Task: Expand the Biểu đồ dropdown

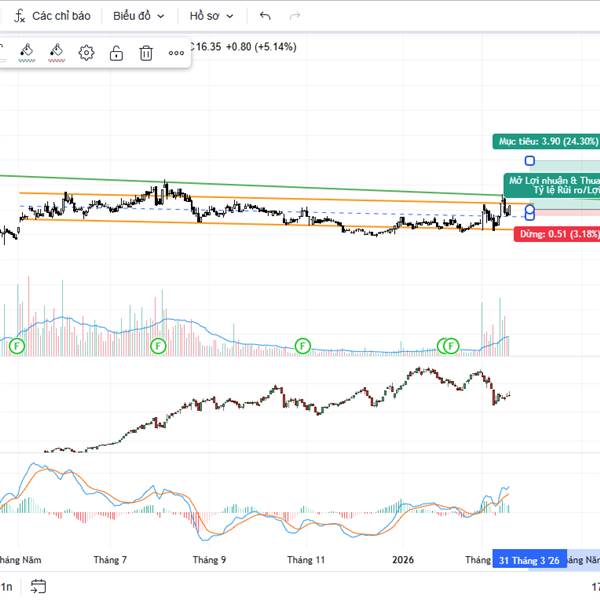Action: (x=138, y=16)
